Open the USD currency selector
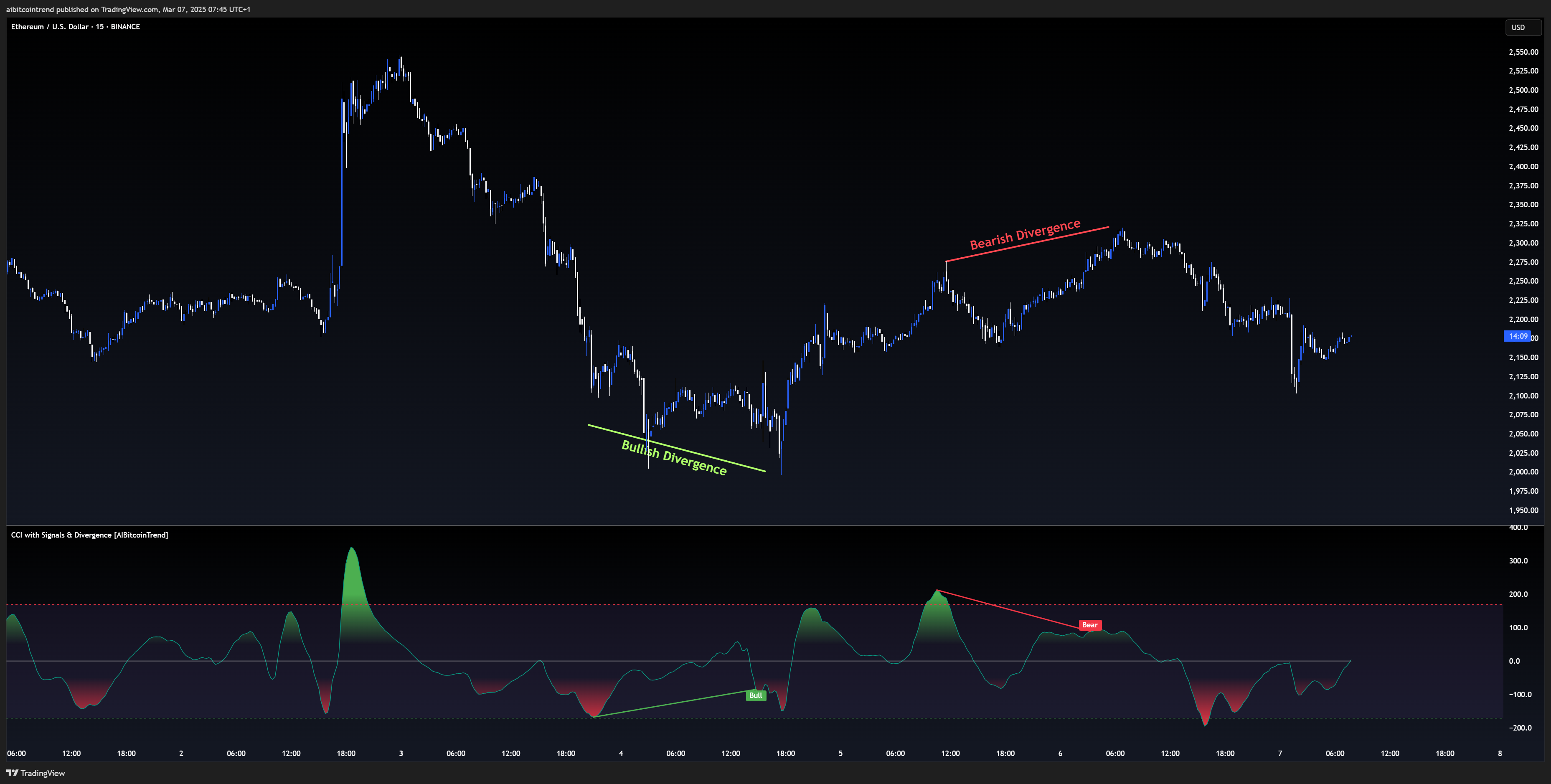 point(1523,27)
